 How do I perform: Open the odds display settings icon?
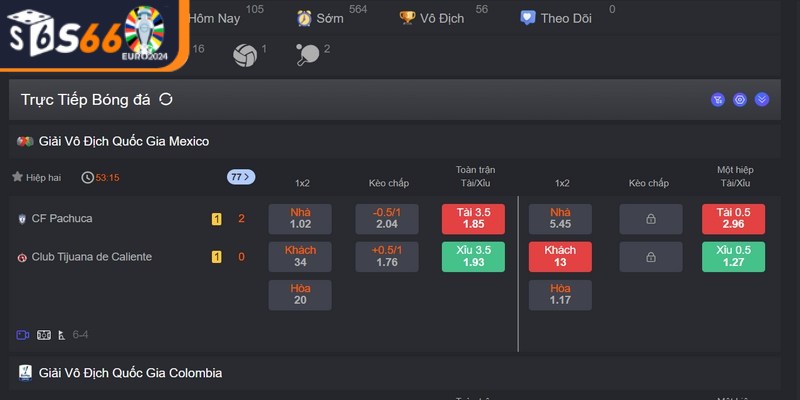[740, 99]
